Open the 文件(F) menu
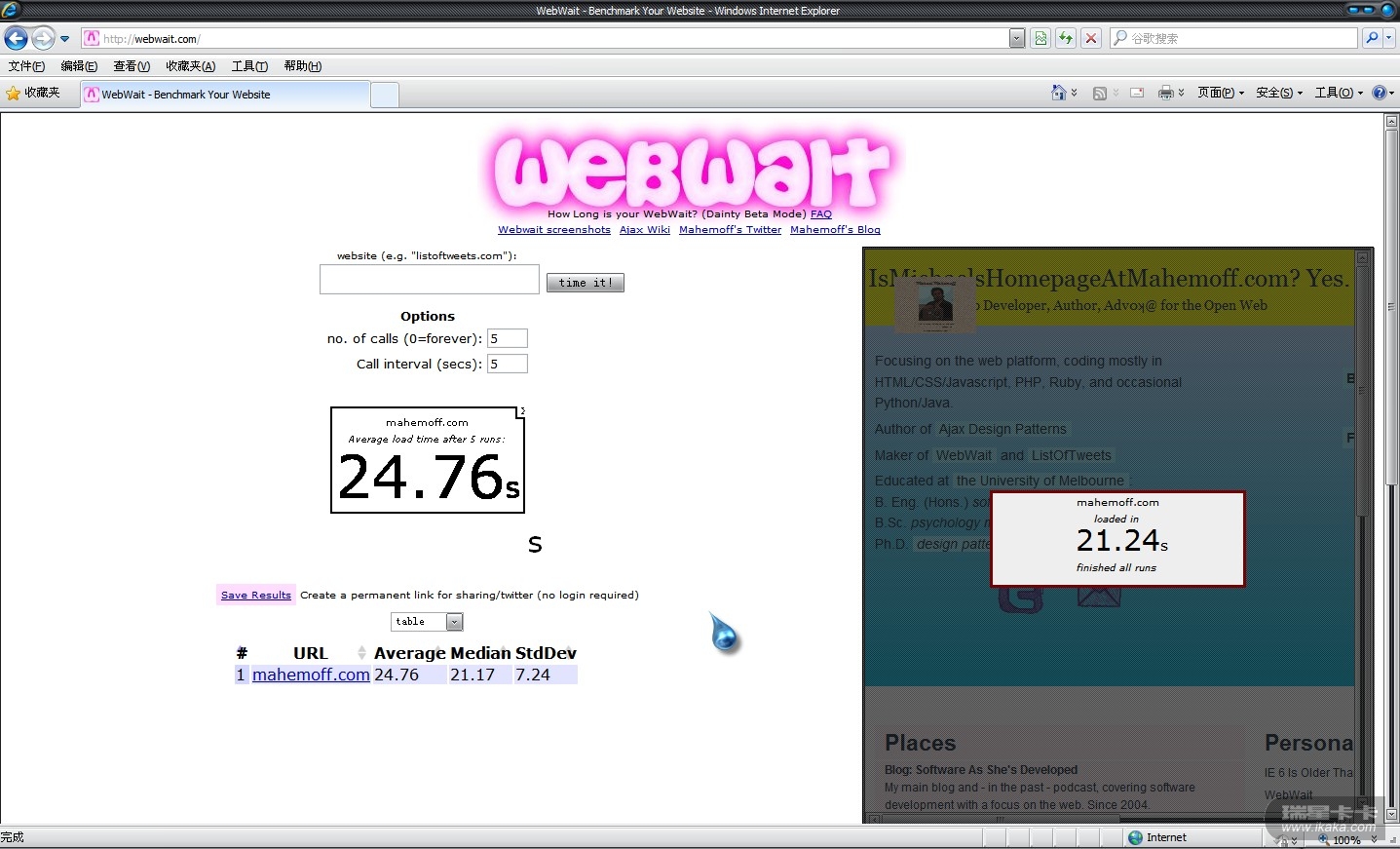 pos(26,66)
